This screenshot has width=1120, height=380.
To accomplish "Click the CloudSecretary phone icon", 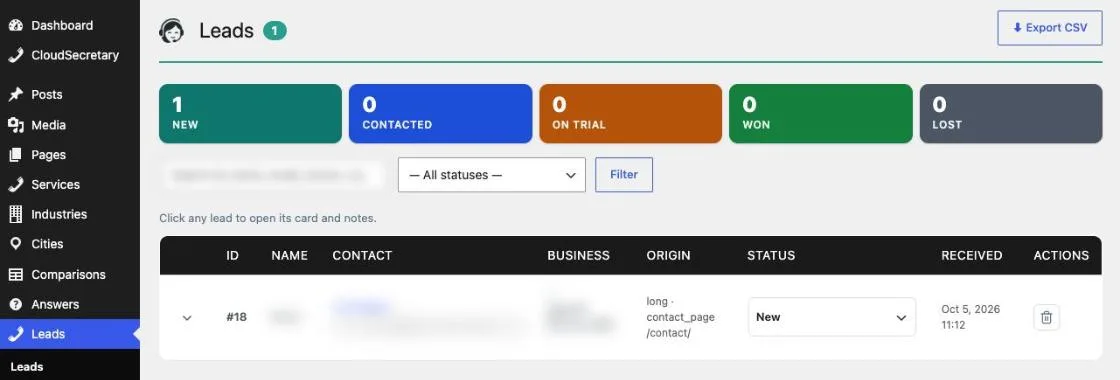I will click(16, 56).
